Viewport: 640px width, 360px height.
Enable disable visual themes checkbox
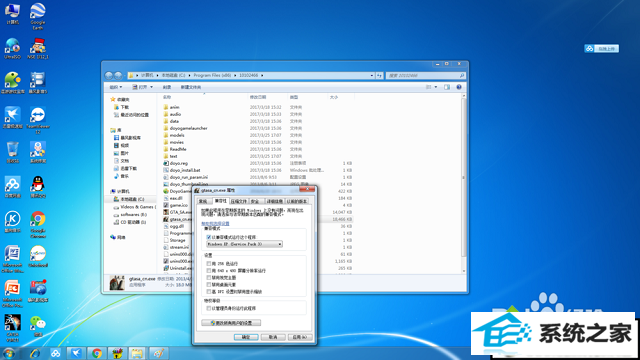pos(209,278)
